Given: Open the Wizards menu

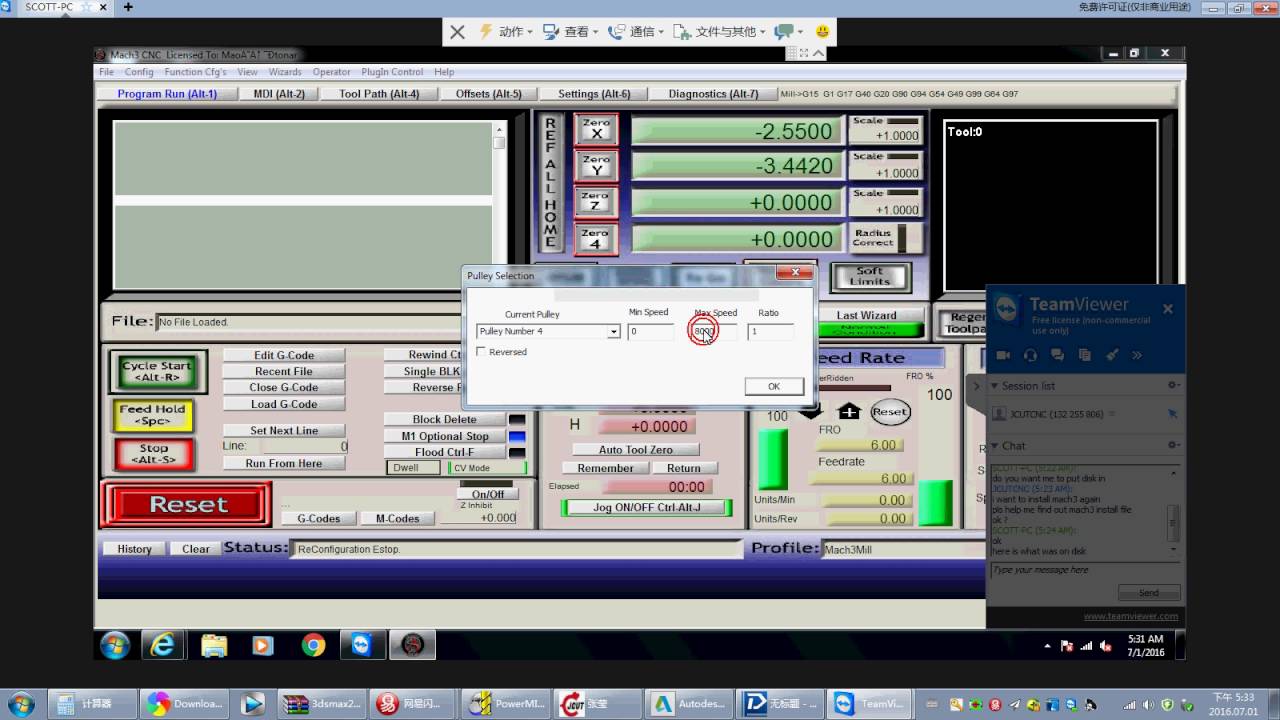Looking at the screenshot, I should [x=285, y=72].
